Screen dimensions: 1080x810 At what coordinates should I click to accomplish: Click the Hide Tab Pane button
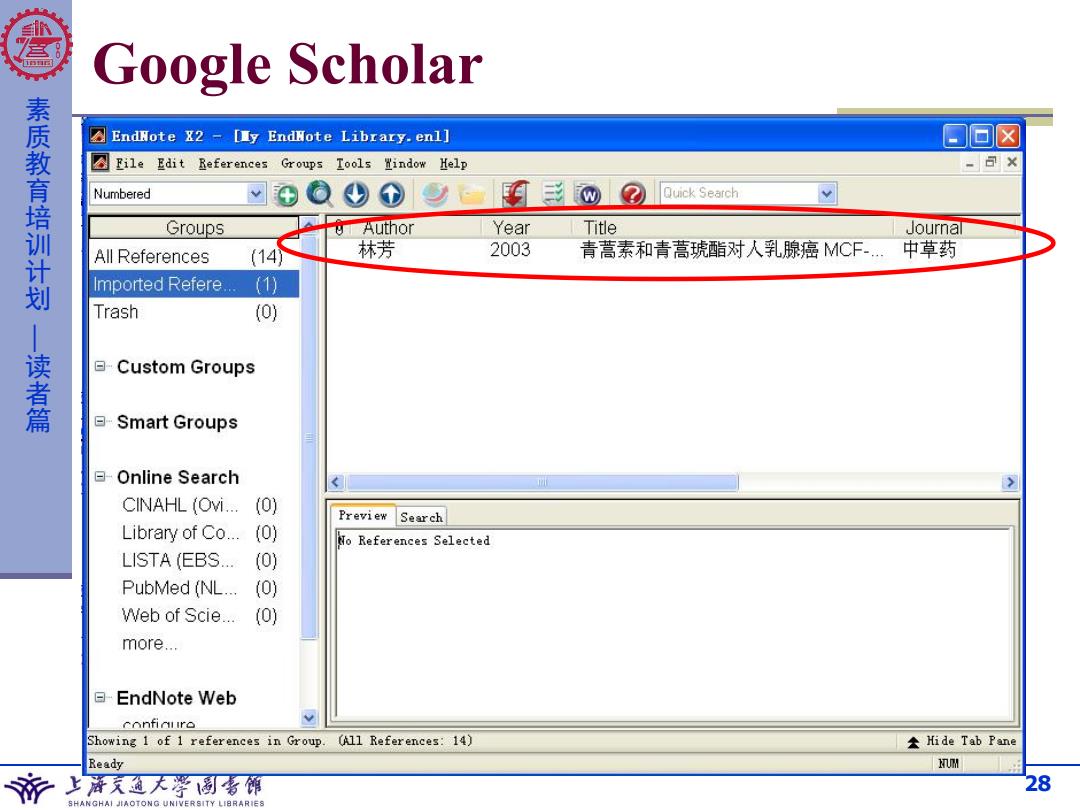pyautogui.click(x=962, y=741)
